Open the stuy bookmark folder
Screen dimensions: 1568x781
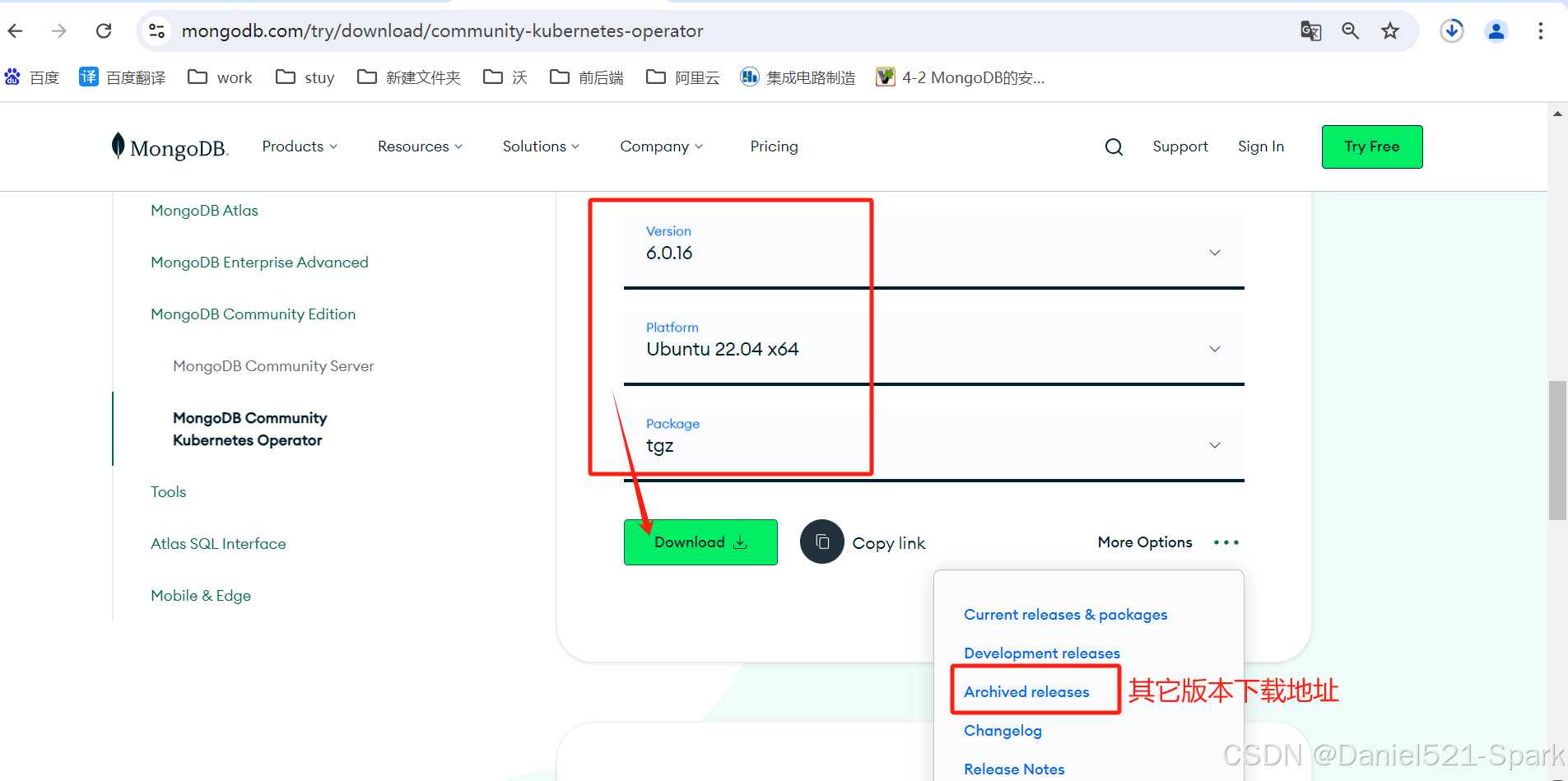pos(305,77)
